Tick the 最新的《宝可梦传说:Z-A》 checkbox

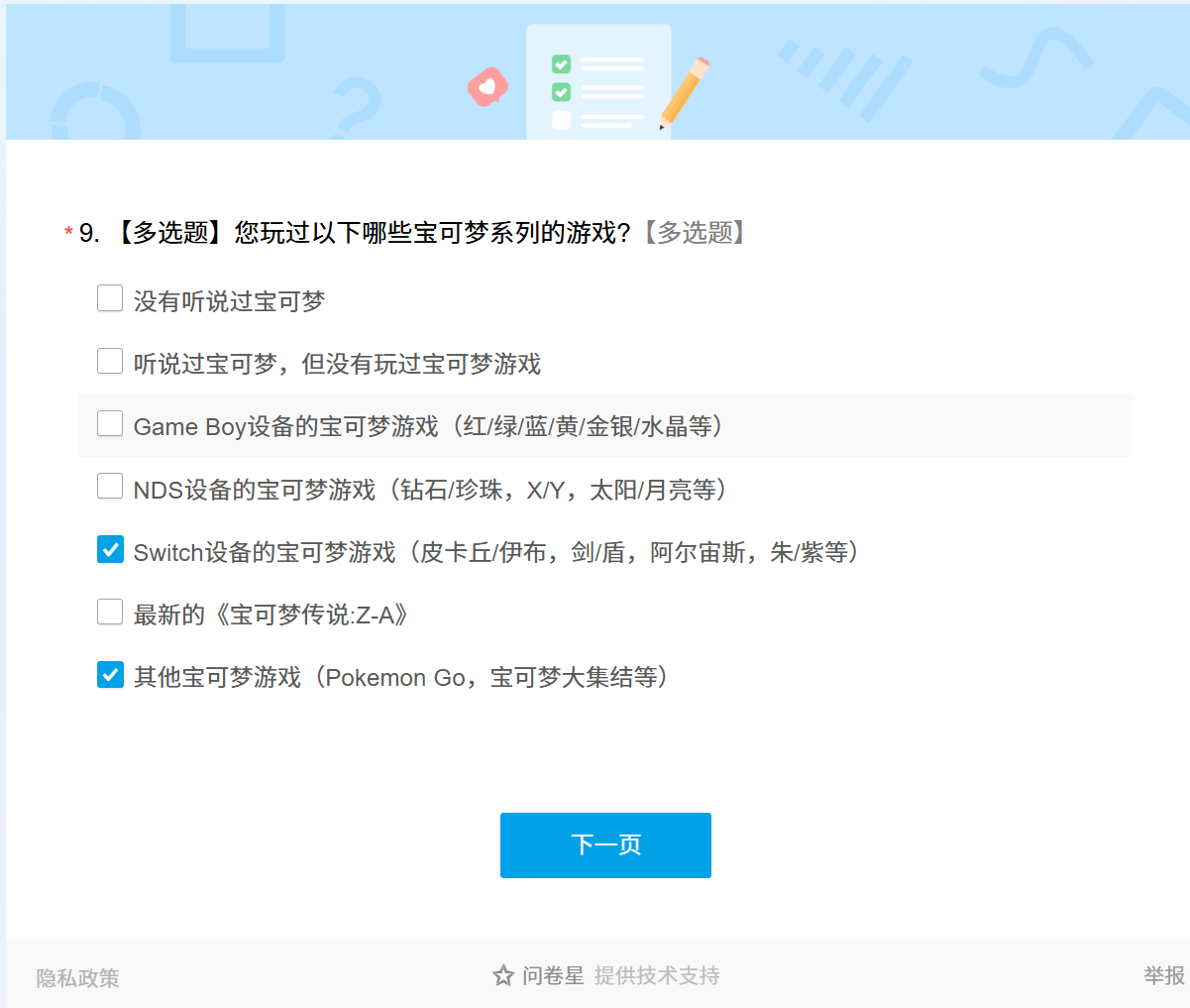point(110,613)
